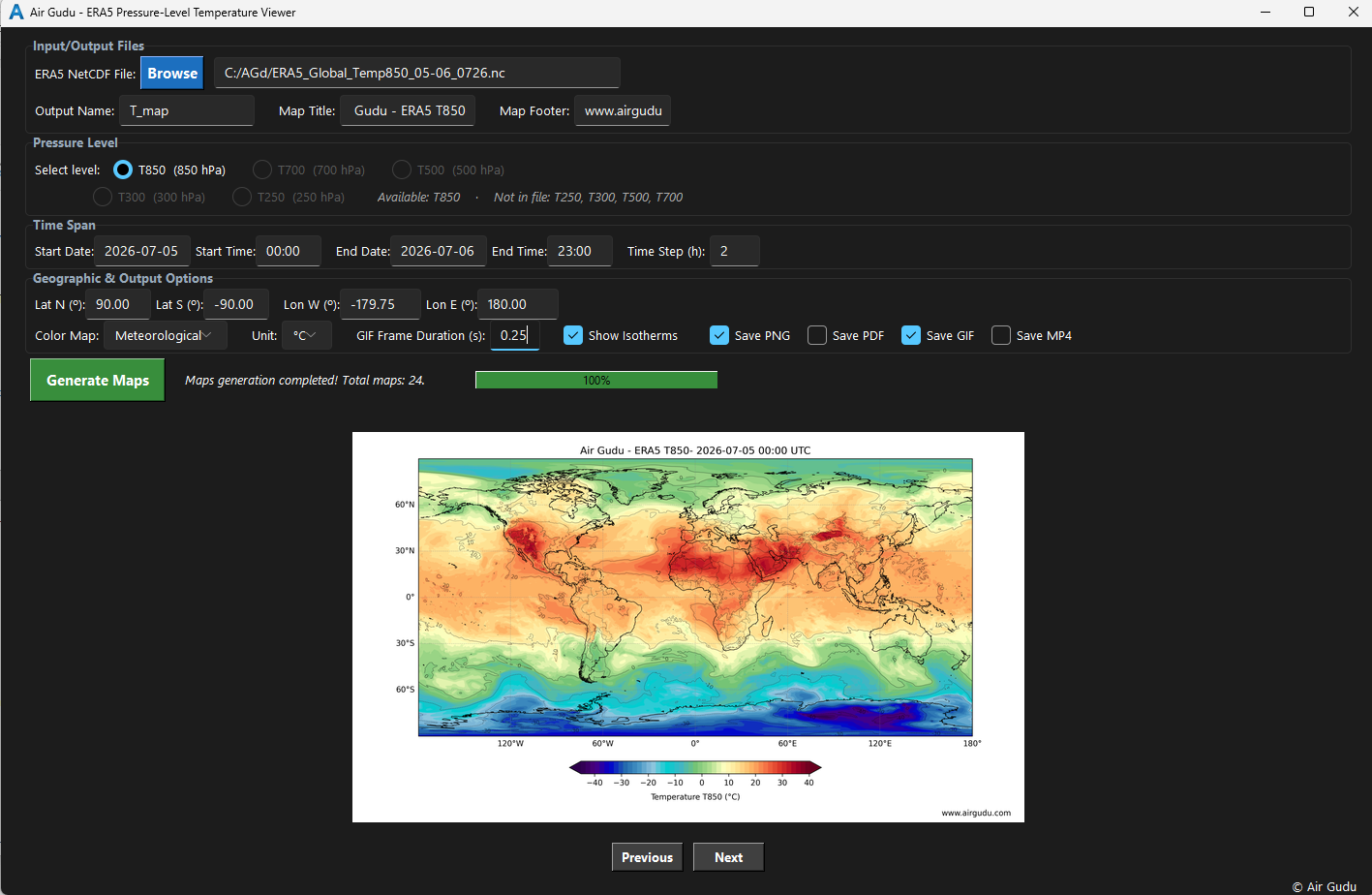Click the status text 'Maps generation completed!'

pos(305,381)
